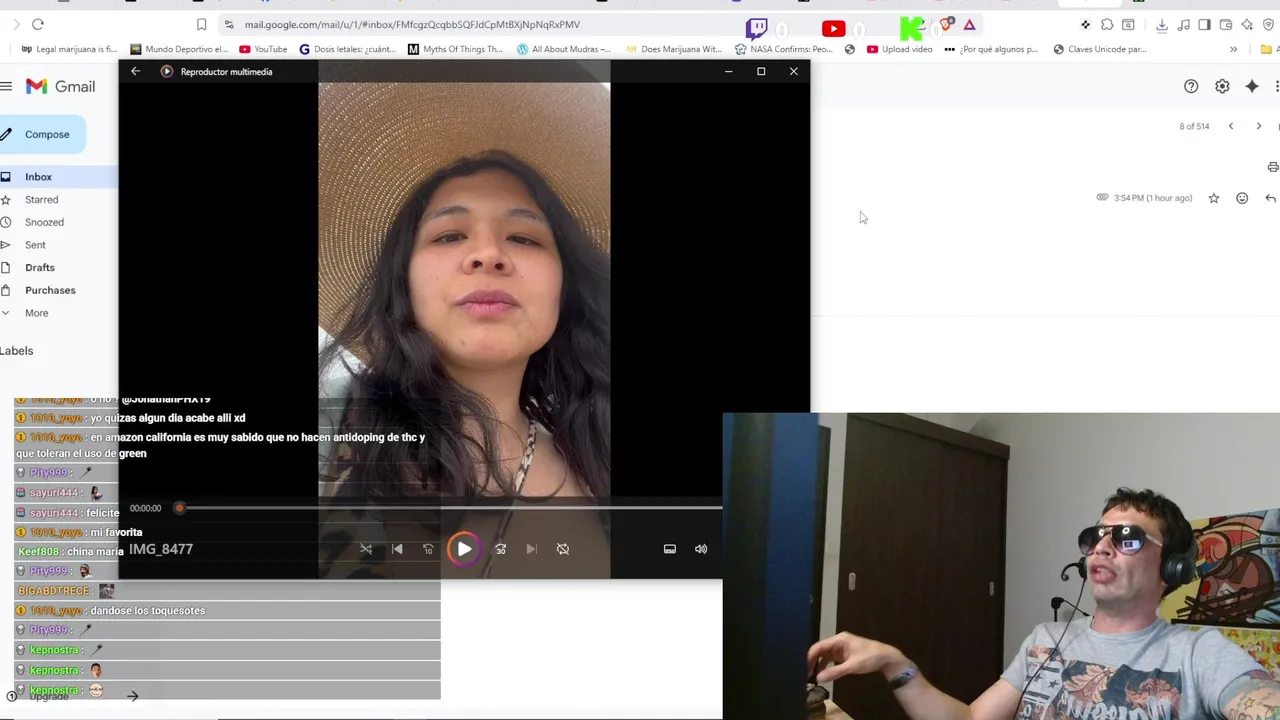Click 'IMG_8477' video title

pyautogui.click(x=161, y=549)
